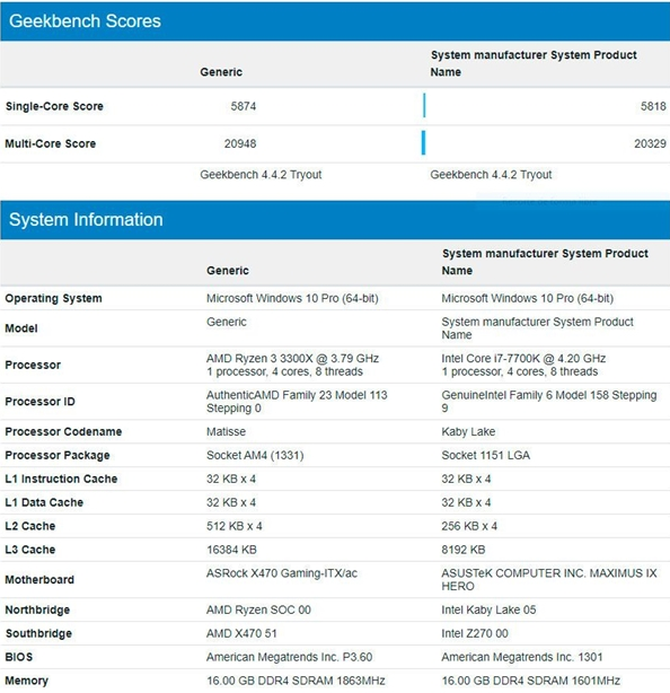670x693 pixels.
Task: Select the L2 Cache row label
Action: pyautogui.click(x=30, y=526)
